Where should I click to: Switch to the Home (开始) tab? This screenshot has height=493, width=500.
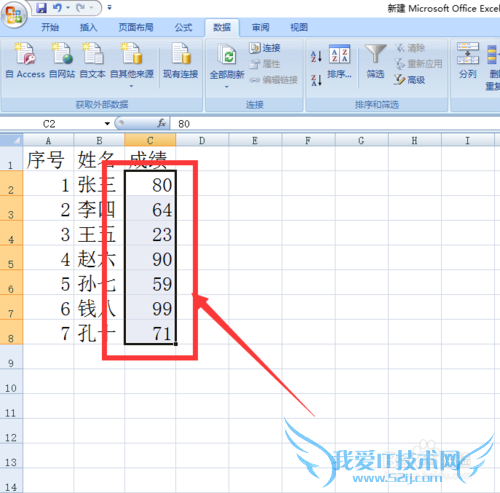pos(50,27)
